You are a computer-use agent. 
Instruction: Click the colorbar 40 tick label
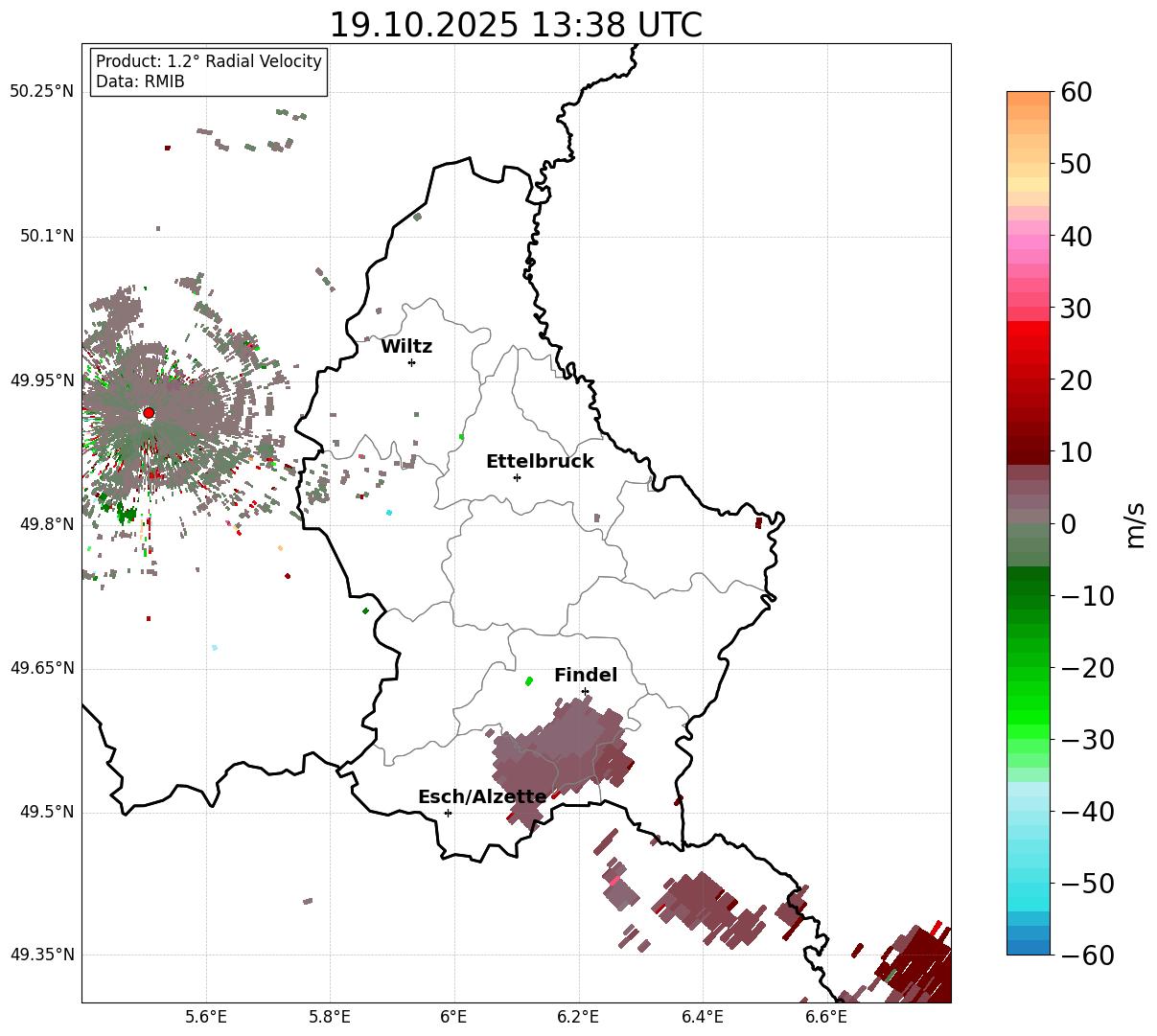1076,236
